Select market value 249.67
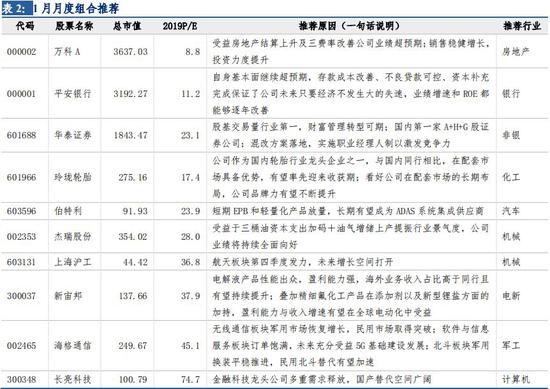Image resolution: width=550 pixels, height=389 pixels. [x=133, y=346]
